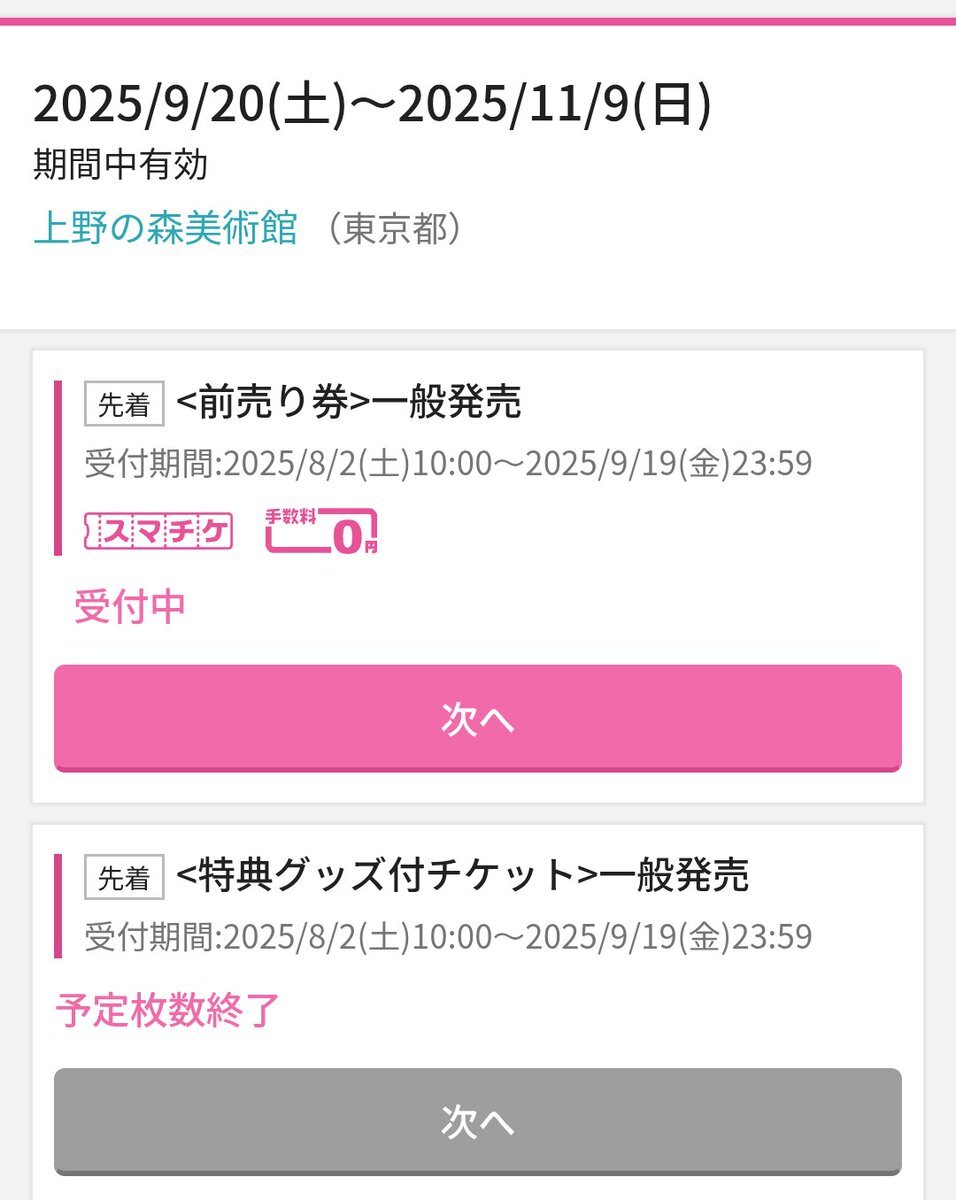Click the 受付期間 line under 前売り券

click(x=448, y=464)
